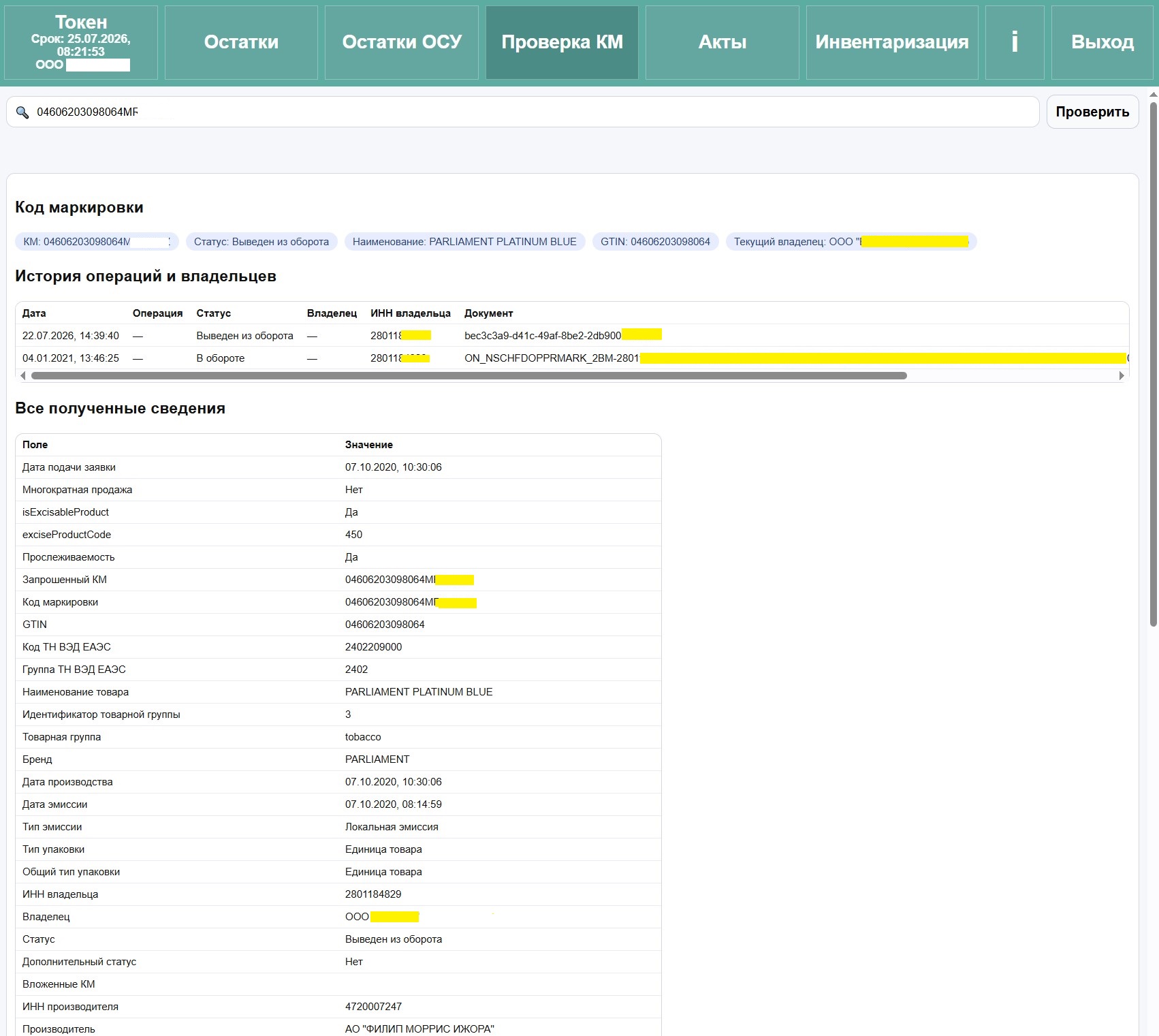The image size is (1159, 1036).
Task: Click the magnifier search icon
Action: click(x=22, y=112)
